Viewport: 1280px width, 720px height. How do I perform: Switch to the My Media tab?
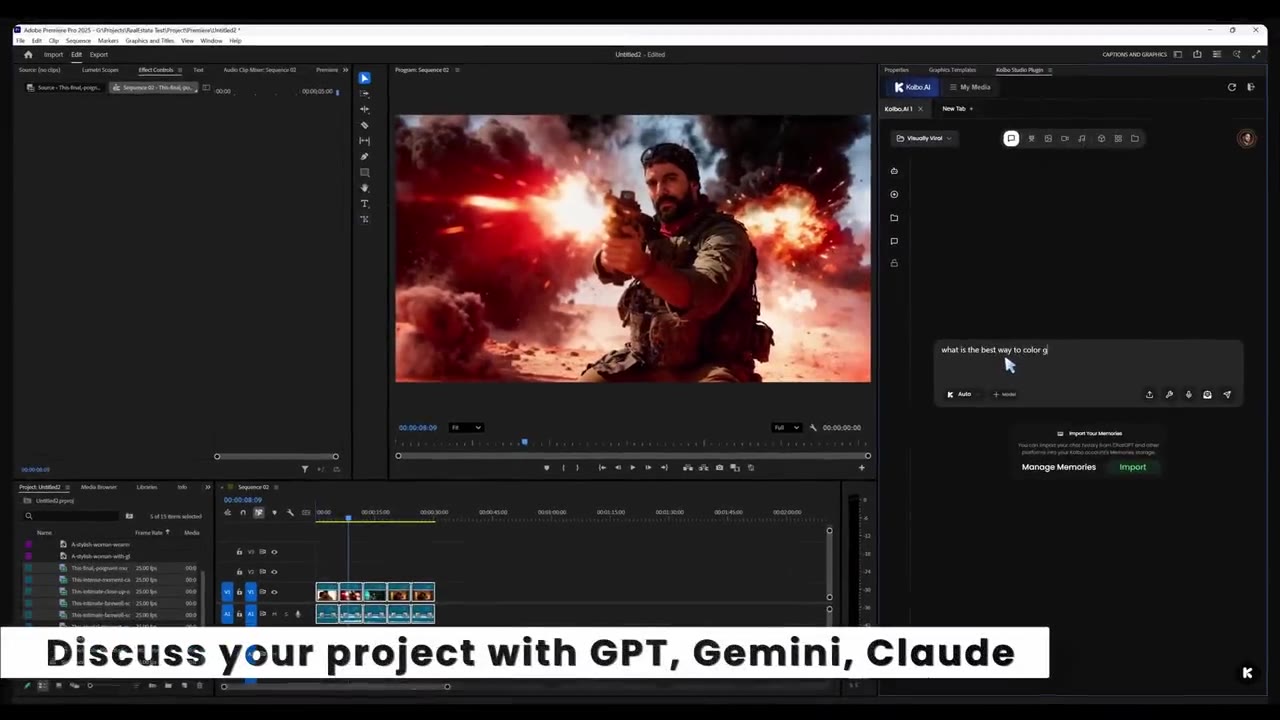tap(970, 87)
